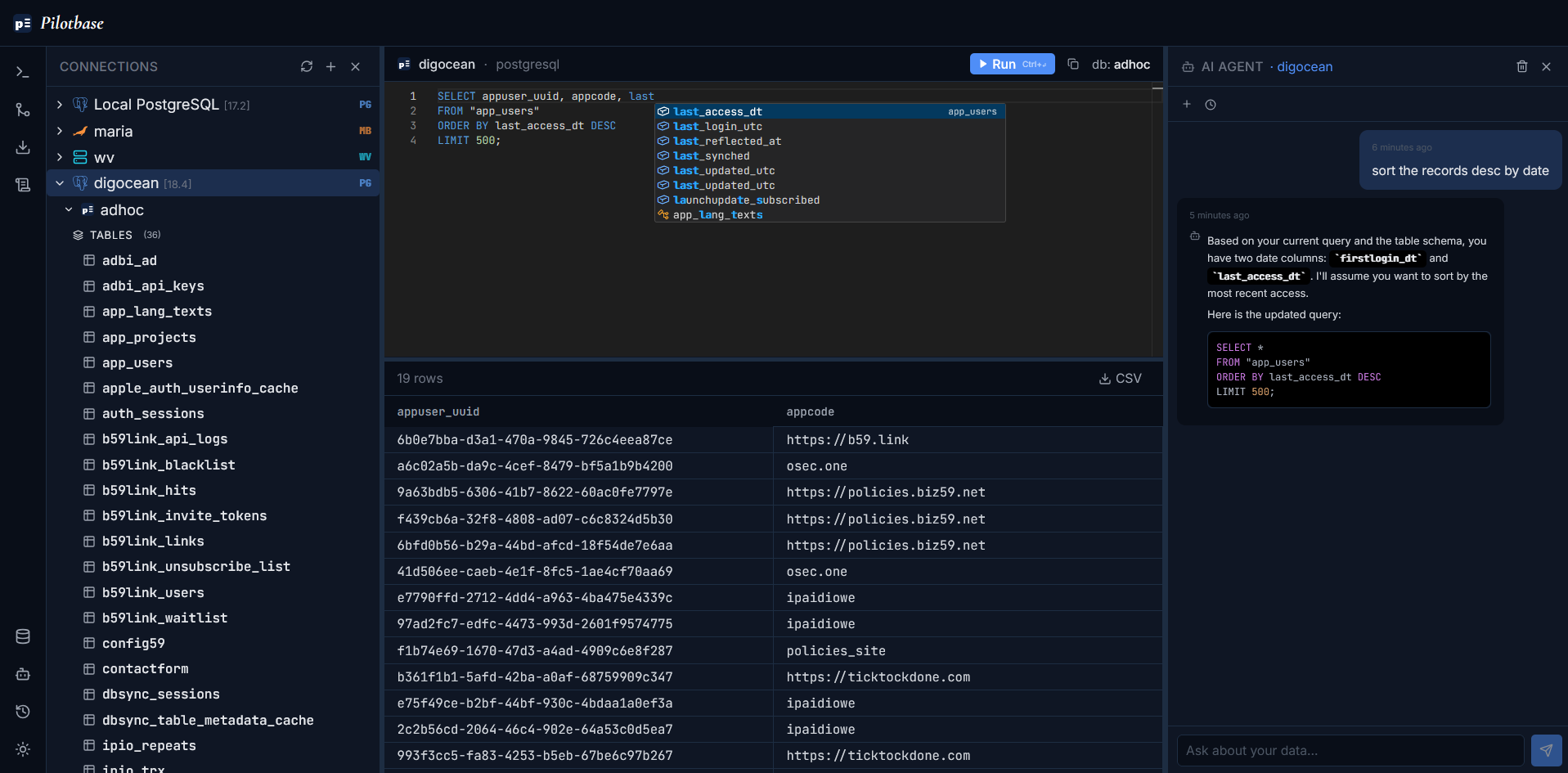Open AI chat history clock icon
Image resolution: width=1568 pixels, height=773 pixels.
pyautogui.click(x=1211, y=104)
